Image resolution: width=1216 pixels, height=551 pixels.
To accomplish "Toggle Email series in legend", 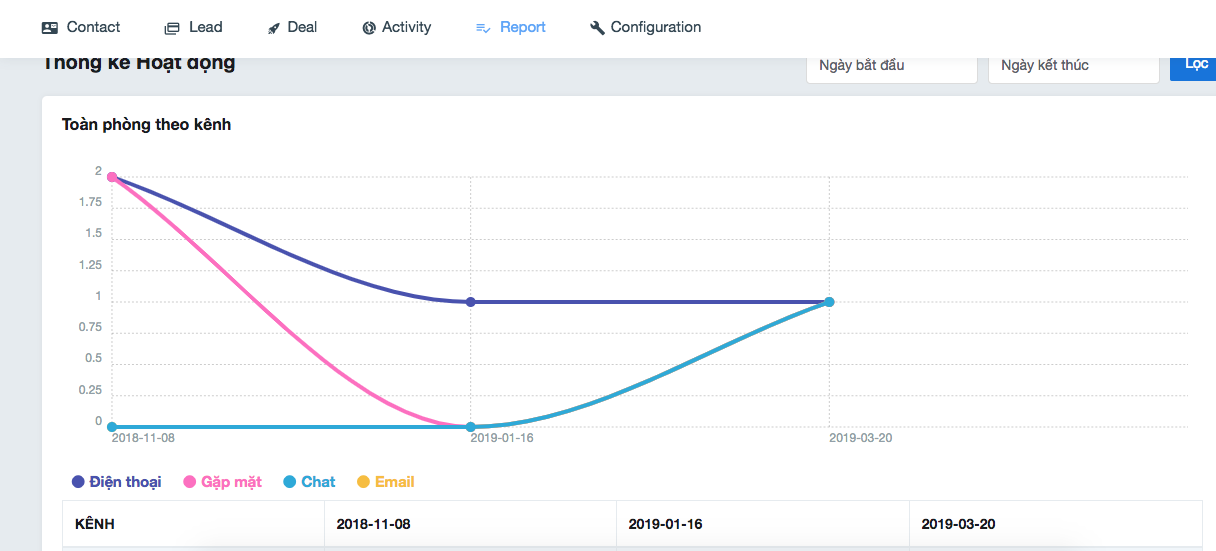I will click(385, 482).
